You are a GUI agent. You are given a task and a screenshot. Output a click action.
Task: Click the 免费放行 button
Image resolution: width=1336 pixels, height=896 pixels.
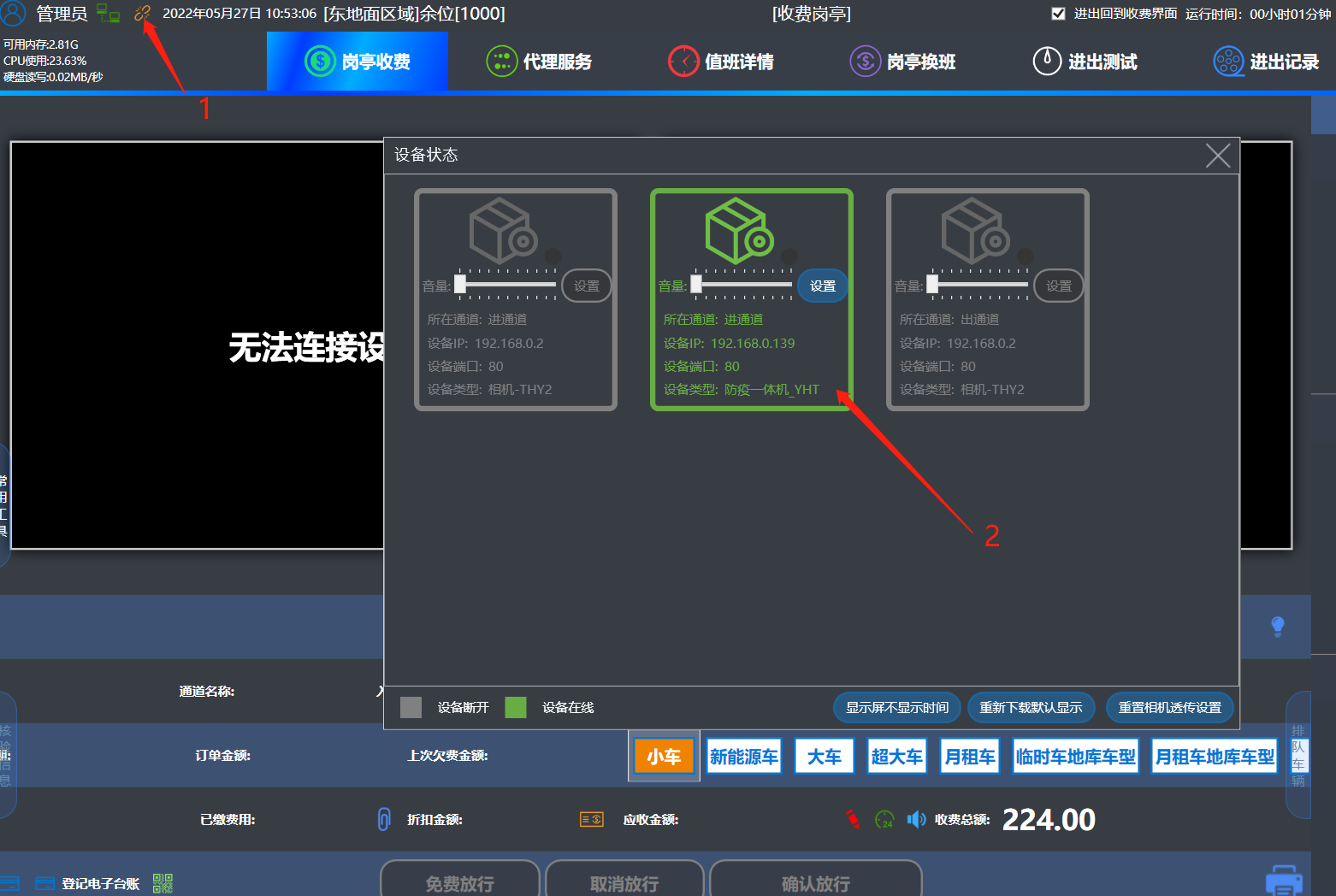tap(460, 881)
